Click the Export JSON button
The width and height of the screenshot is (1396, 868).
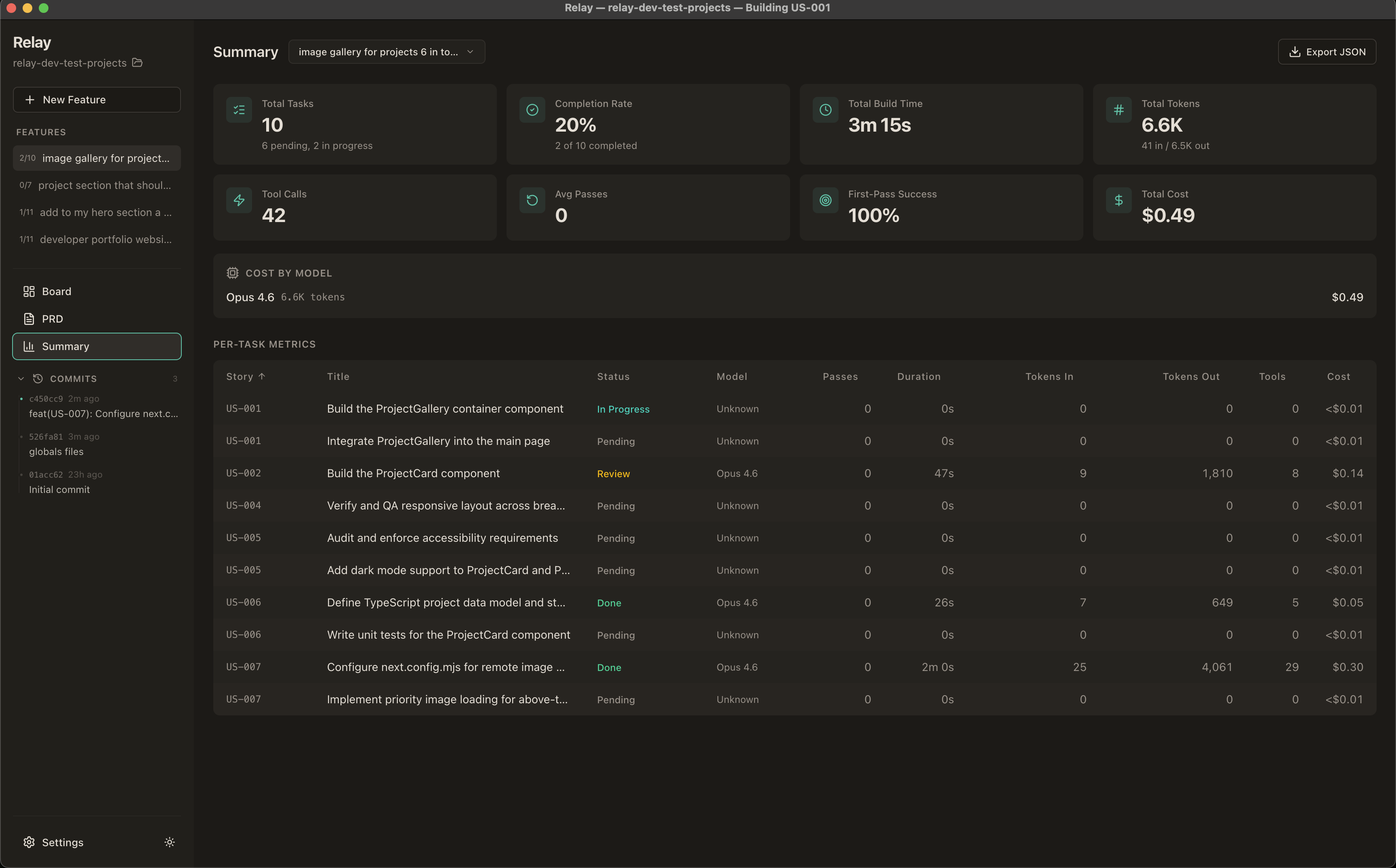click(1327, 51)
